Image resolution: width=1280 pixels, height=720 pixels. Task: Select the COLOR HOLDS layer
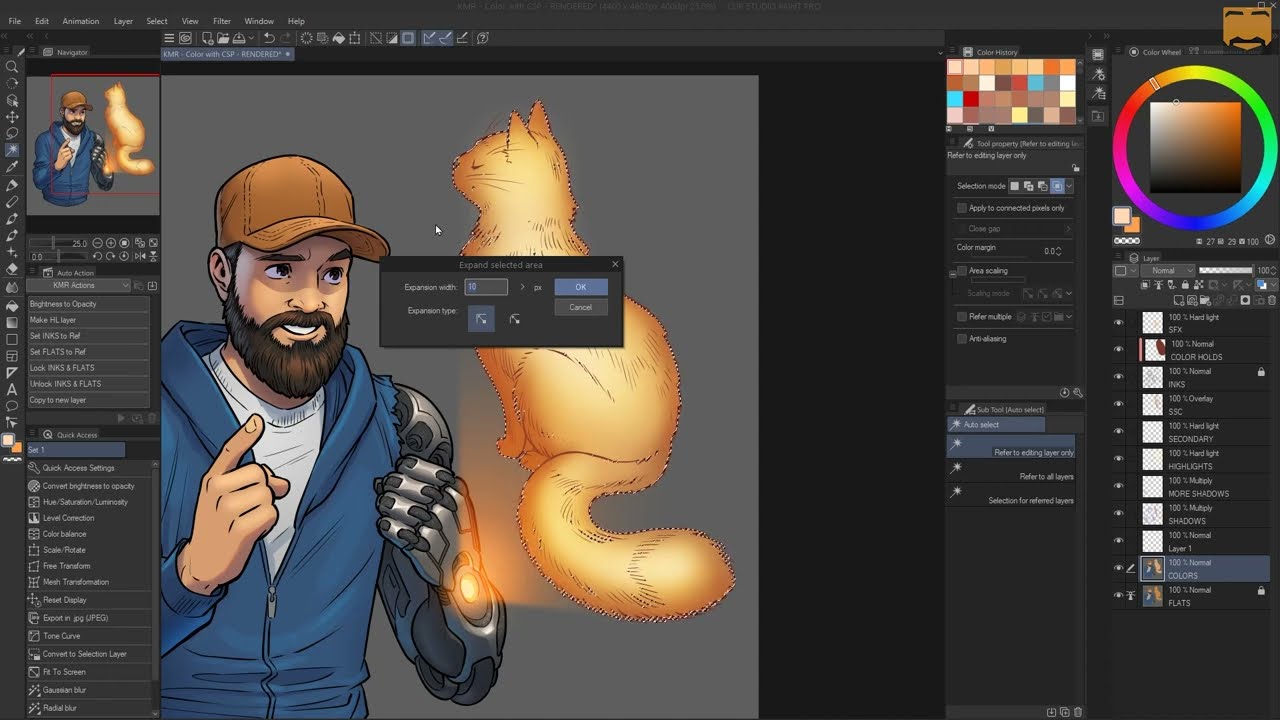tap(1207, 350)
